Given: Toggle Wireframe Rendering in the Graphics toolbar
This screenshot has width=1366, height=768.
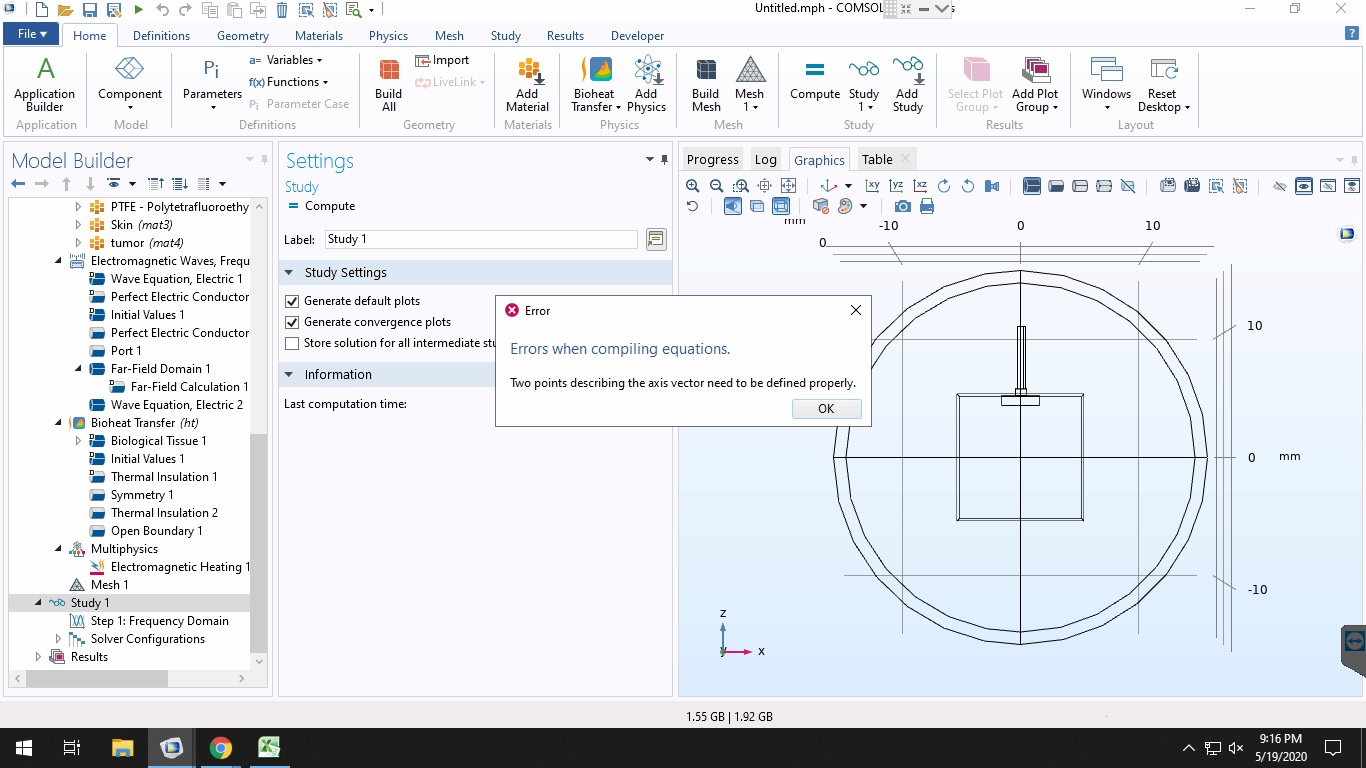Looking at the screenshot, I should point(781,206).
